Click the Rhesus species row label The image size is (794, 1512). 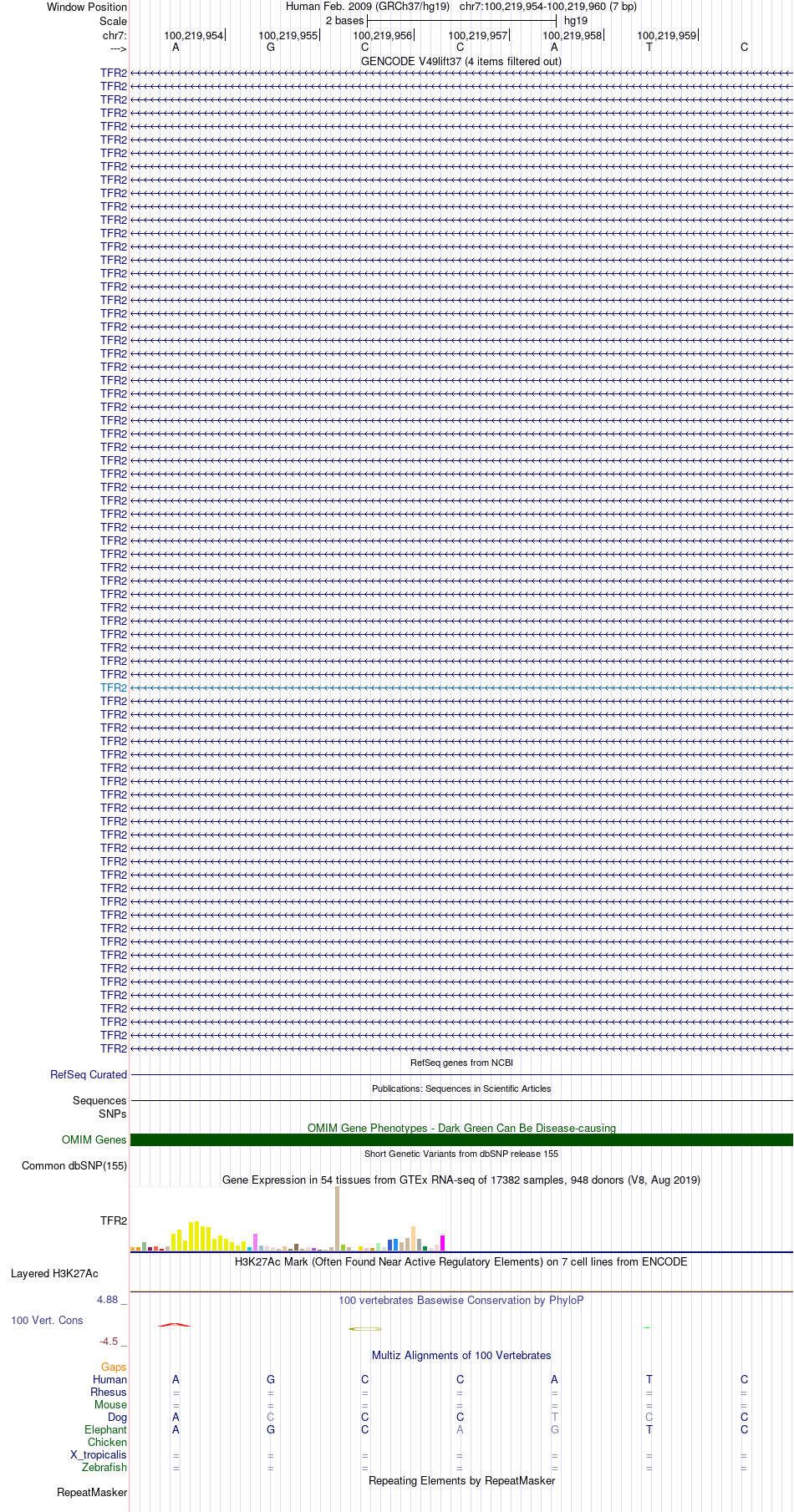109,1393
